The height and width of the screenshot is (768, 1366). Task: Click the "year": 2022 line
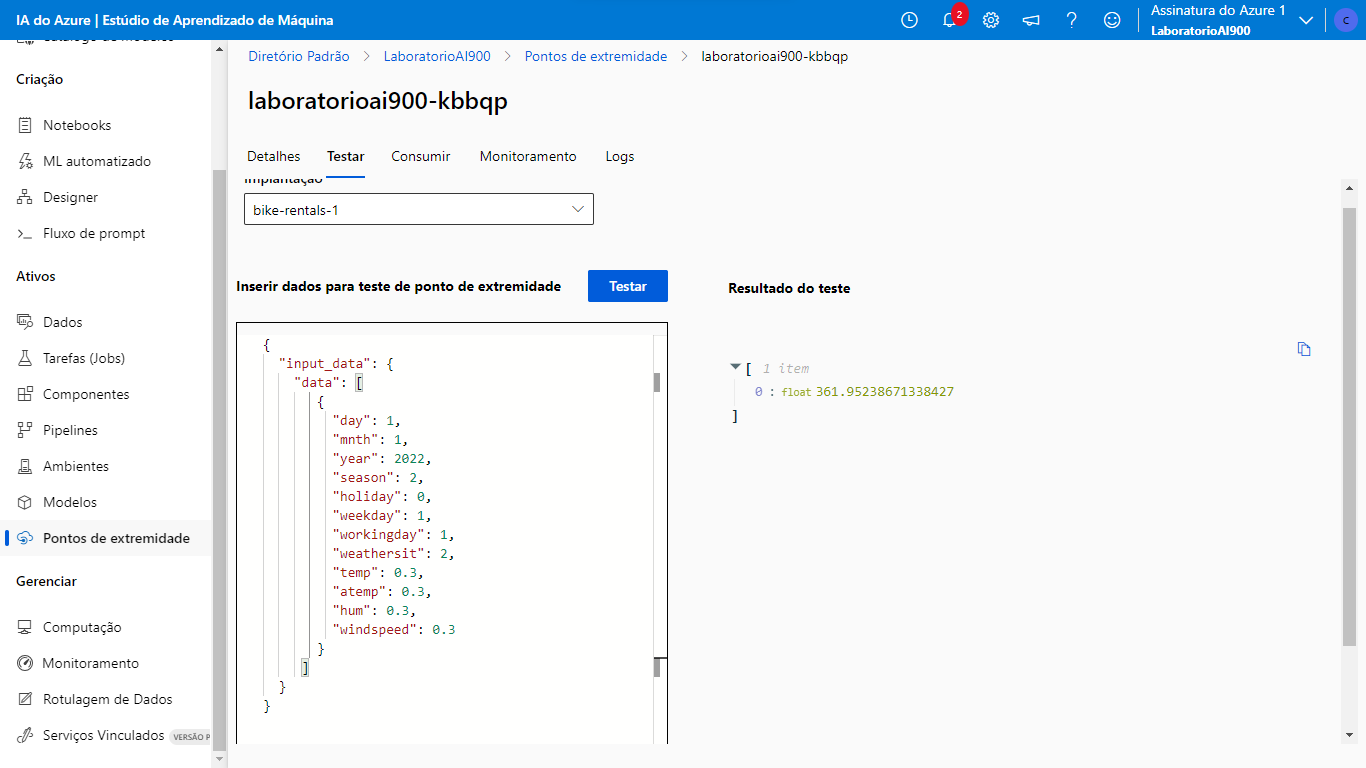[382, 458]
